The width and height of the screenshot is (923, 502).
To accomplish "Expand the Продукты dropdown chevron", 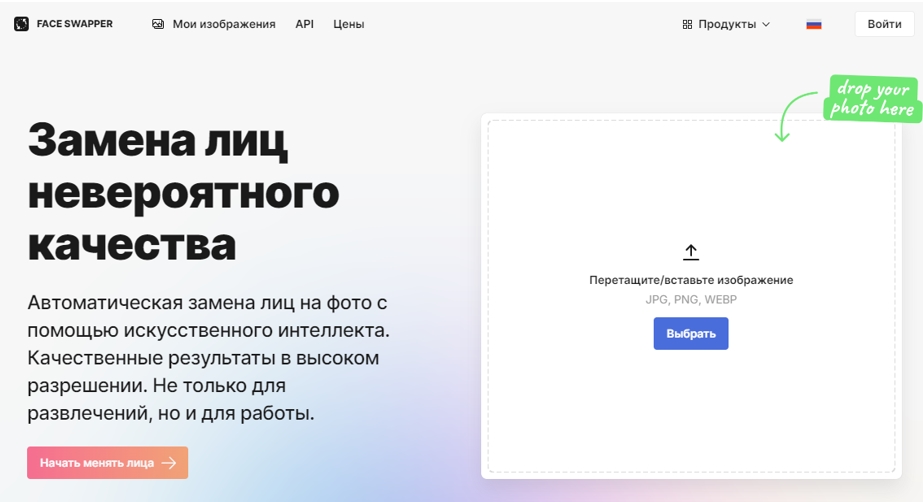I will tap(766, 25).
